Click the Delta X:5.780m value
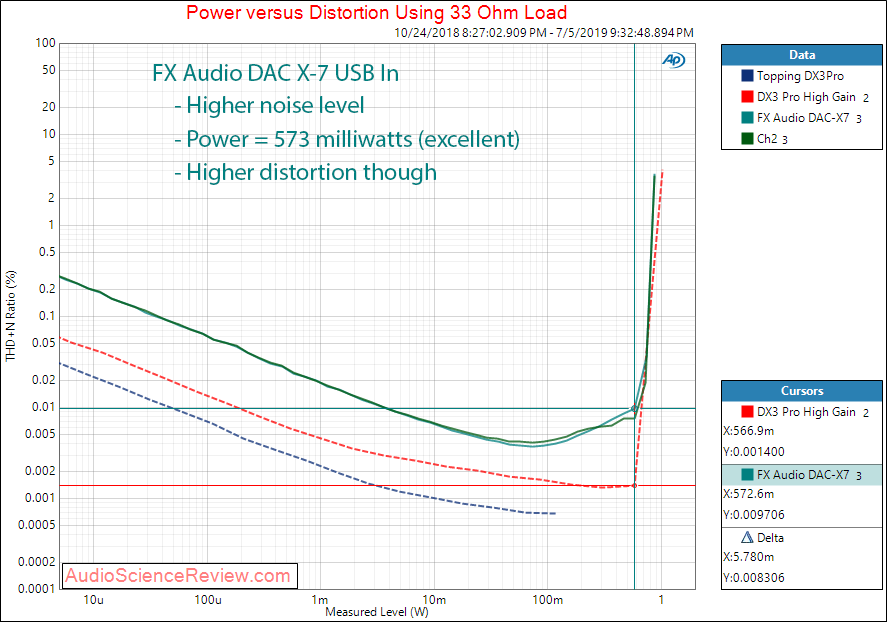The height and width of the screenshot is (622, 887). click(x=748, y=557)
